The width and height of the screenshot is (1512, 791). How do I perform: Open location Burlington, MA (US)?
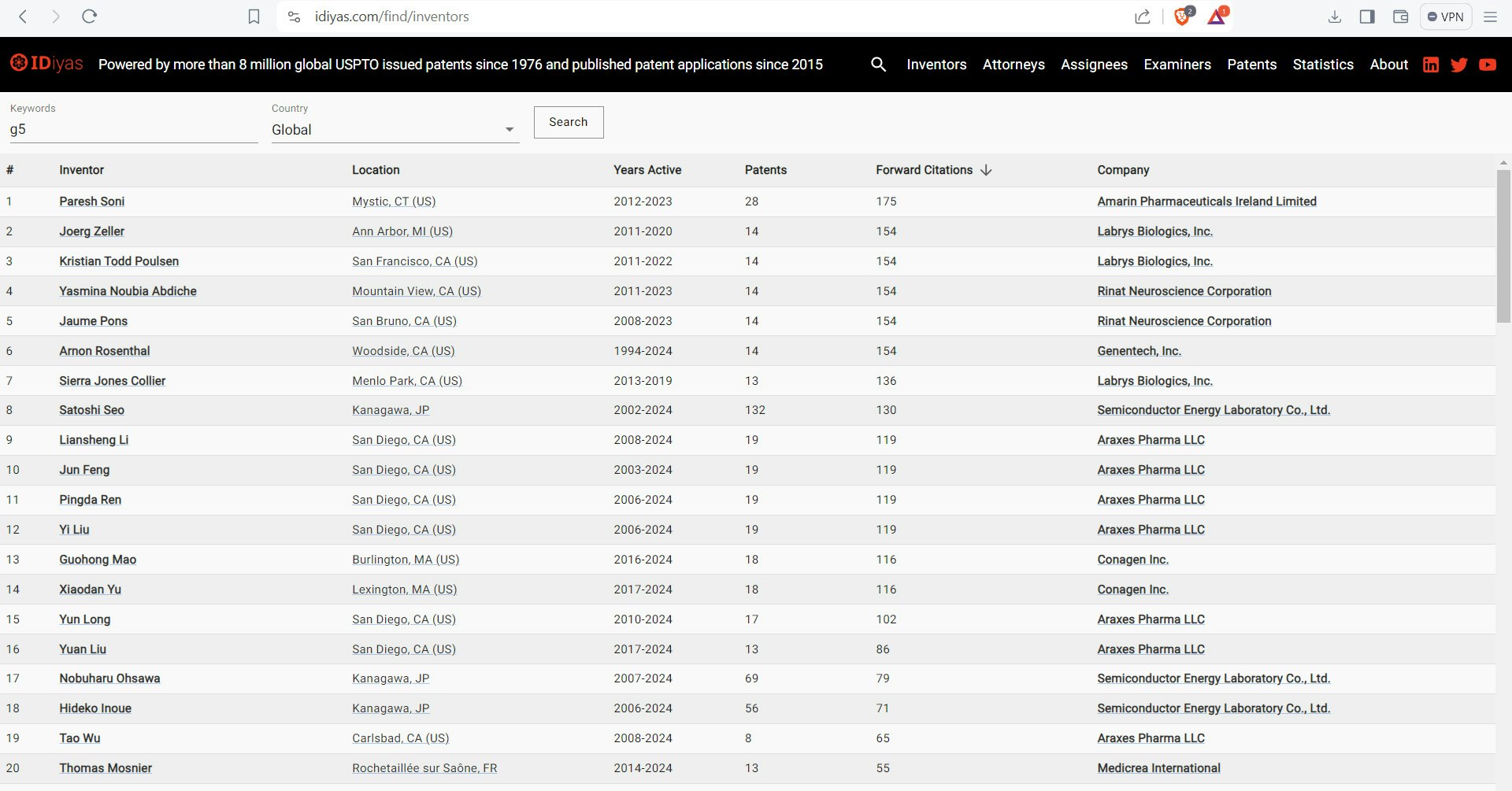(406, 560)
